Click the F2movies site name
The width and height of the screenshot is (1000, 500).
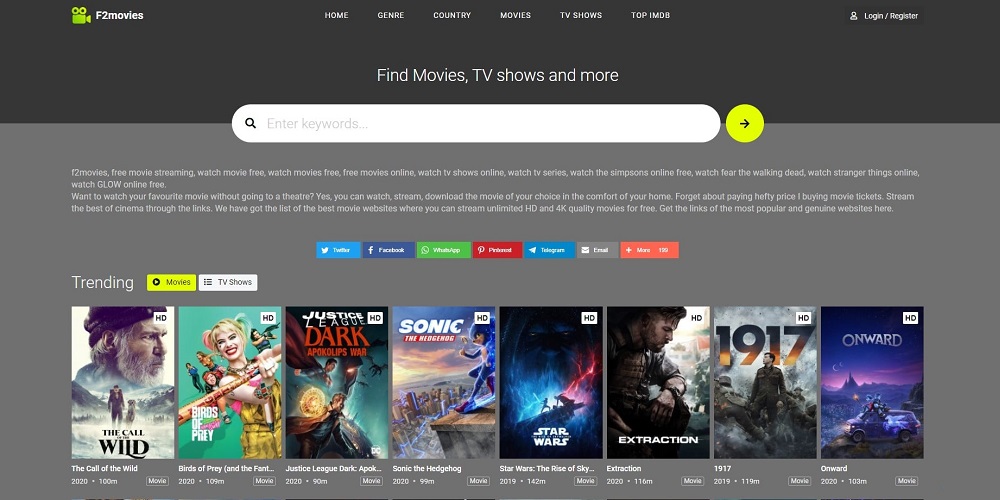pos(119,15)
